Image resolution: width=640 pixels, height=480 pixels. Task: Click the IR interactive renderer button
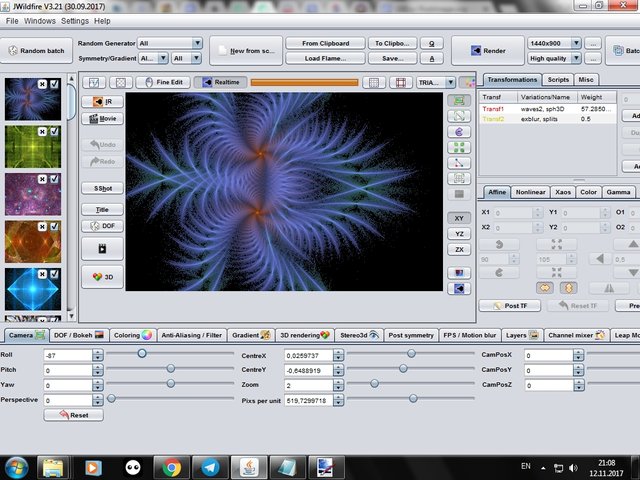[x=102, y=101]
